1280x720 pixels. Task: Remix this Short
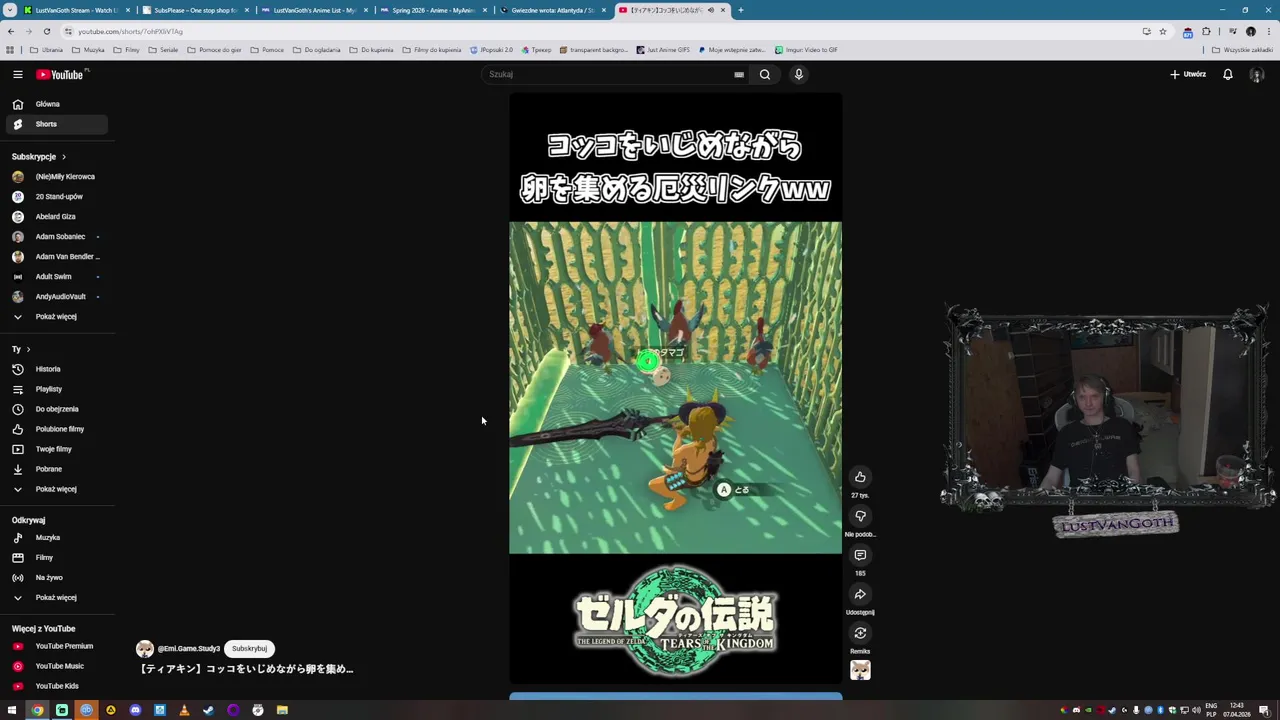860,633
